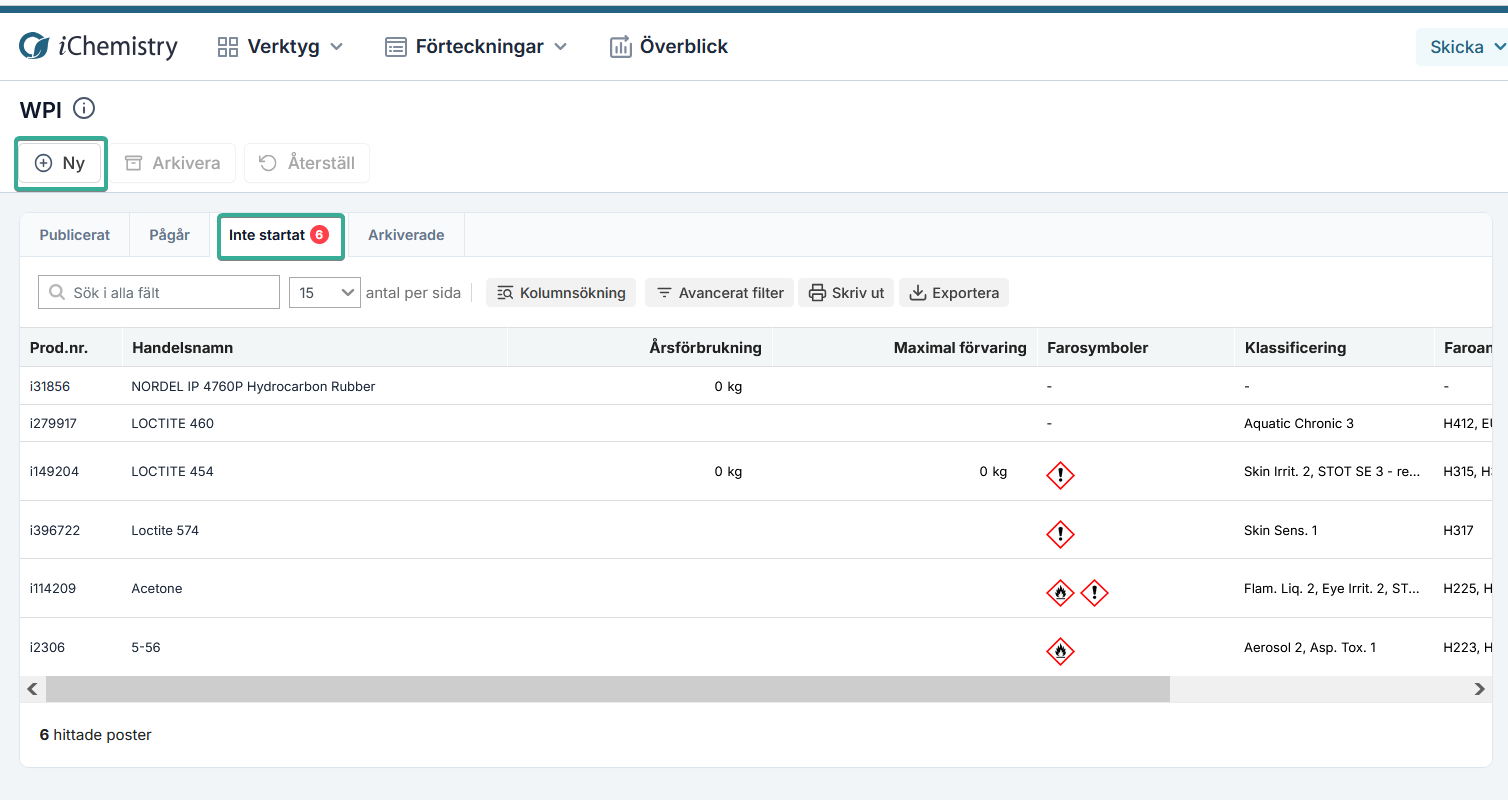Click the iChemistry logo
Screen dimensions: 1508x800
[98, 46]
